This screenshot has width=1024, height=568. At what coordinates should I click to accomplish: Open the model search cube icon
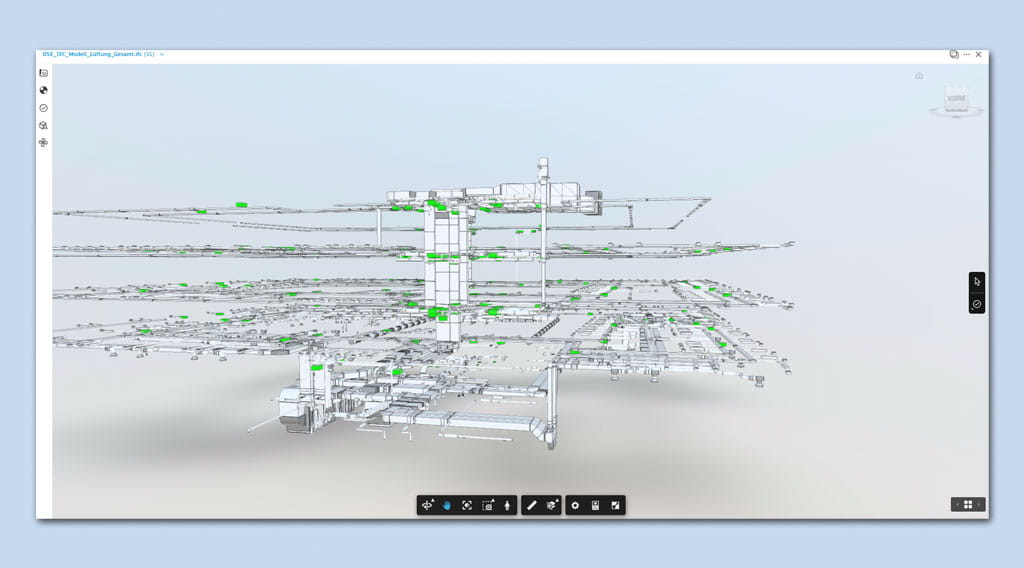pos(44,126)
